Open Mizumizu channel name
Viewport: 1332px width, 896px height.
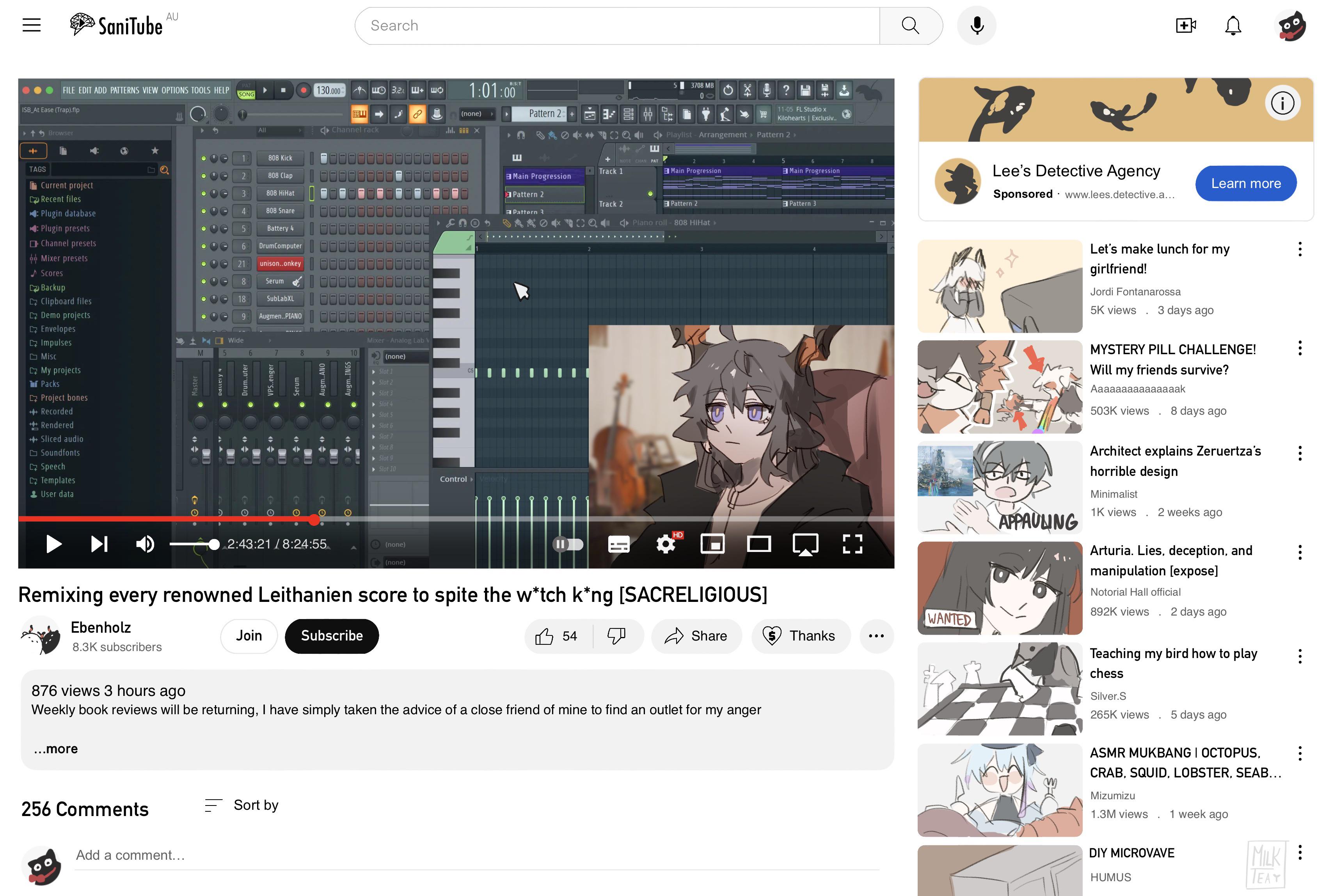[1113, 795]
